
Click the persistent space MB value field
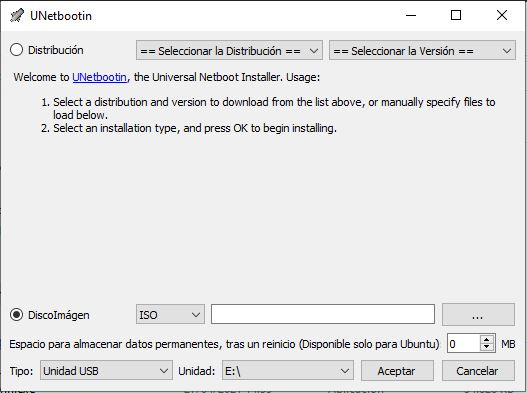tap(464, 343)
